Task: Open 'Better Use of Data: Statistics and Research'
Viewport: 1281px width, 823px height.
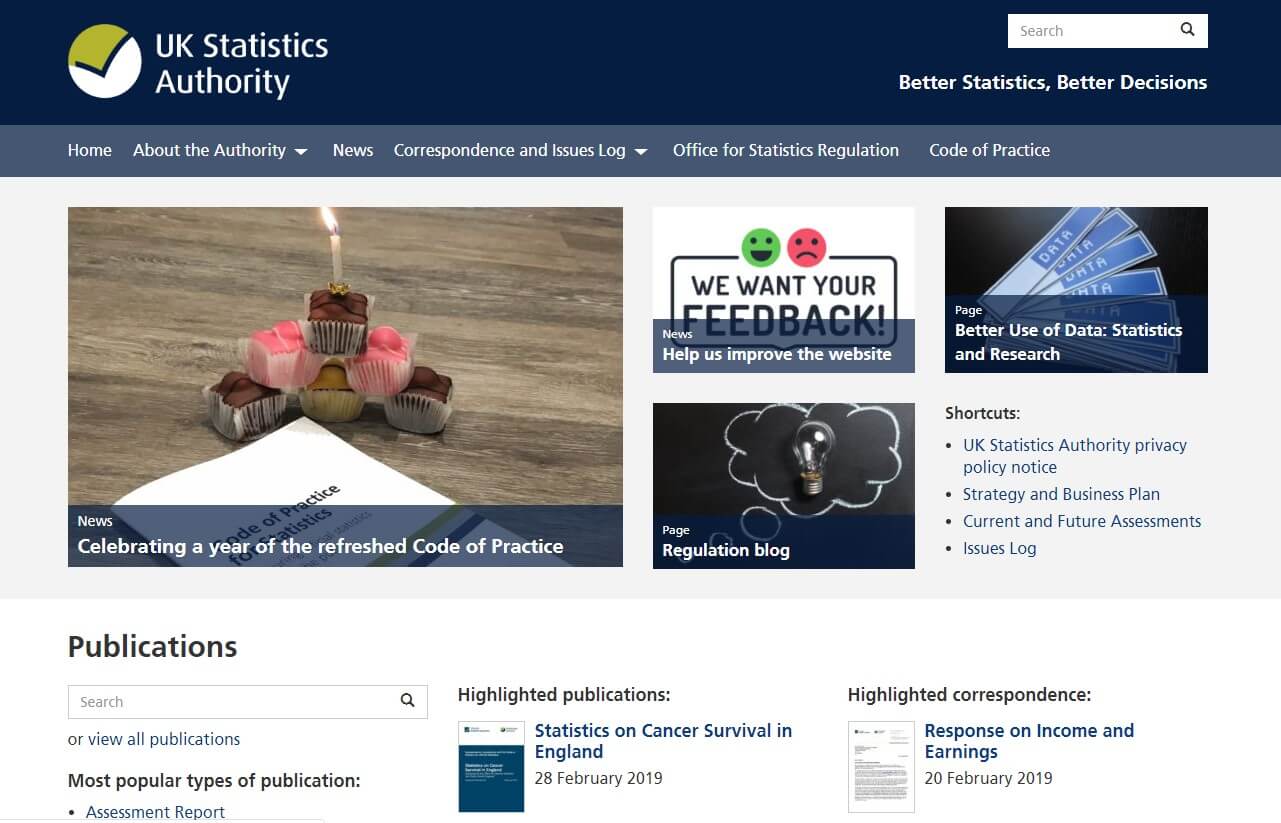Action: tap(1068, 342)
